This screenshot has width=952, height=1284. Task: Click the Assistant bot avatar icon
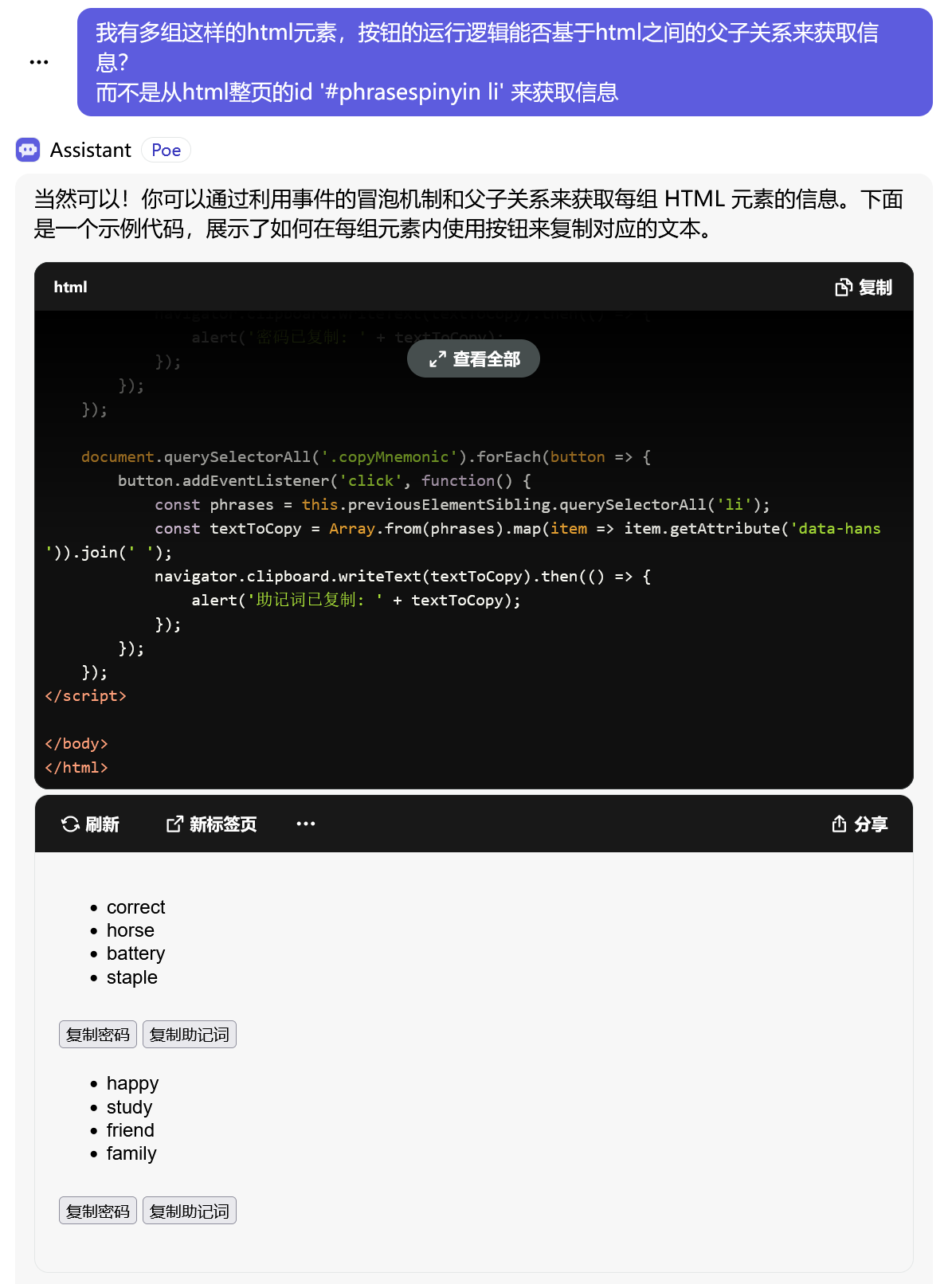point(28,150)
